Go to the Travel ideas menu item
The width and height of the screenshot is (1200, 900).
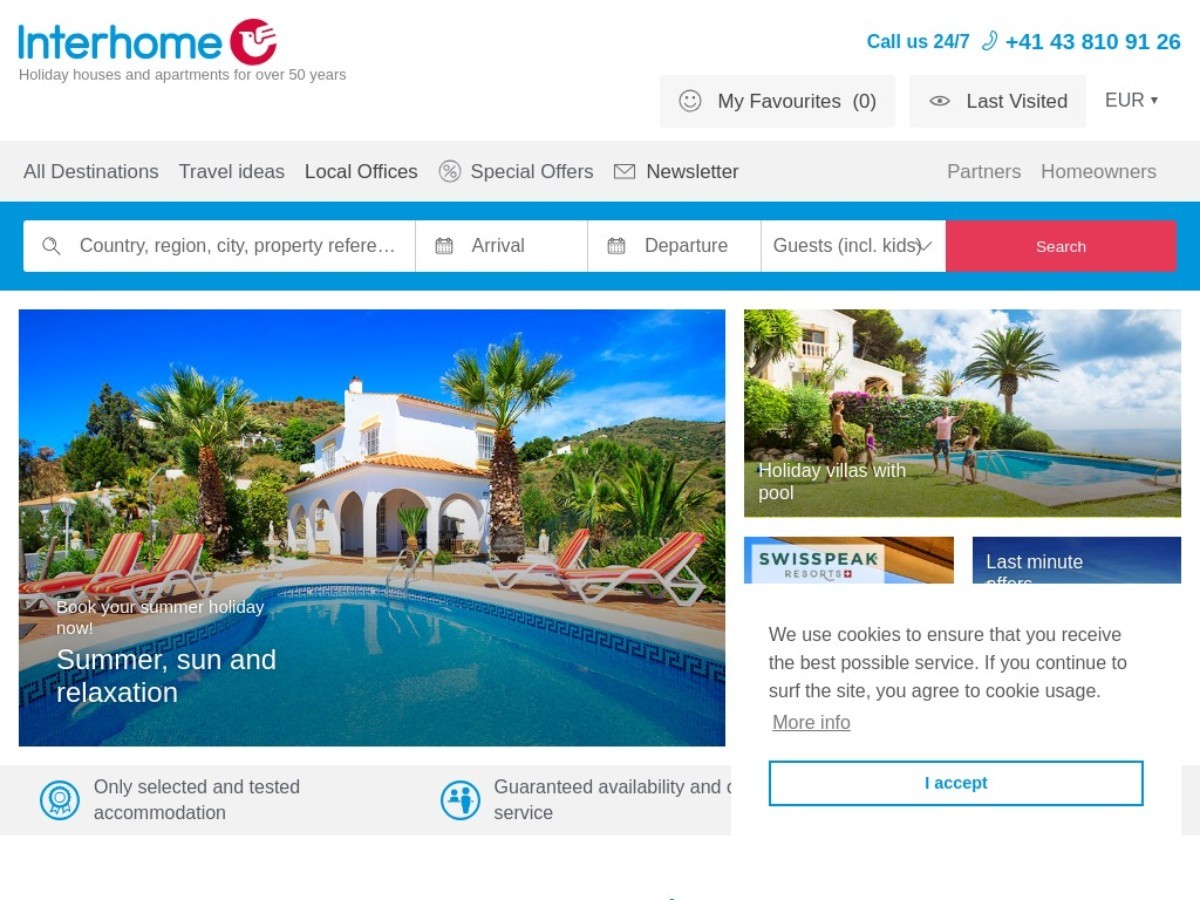[x=232, y=171]
